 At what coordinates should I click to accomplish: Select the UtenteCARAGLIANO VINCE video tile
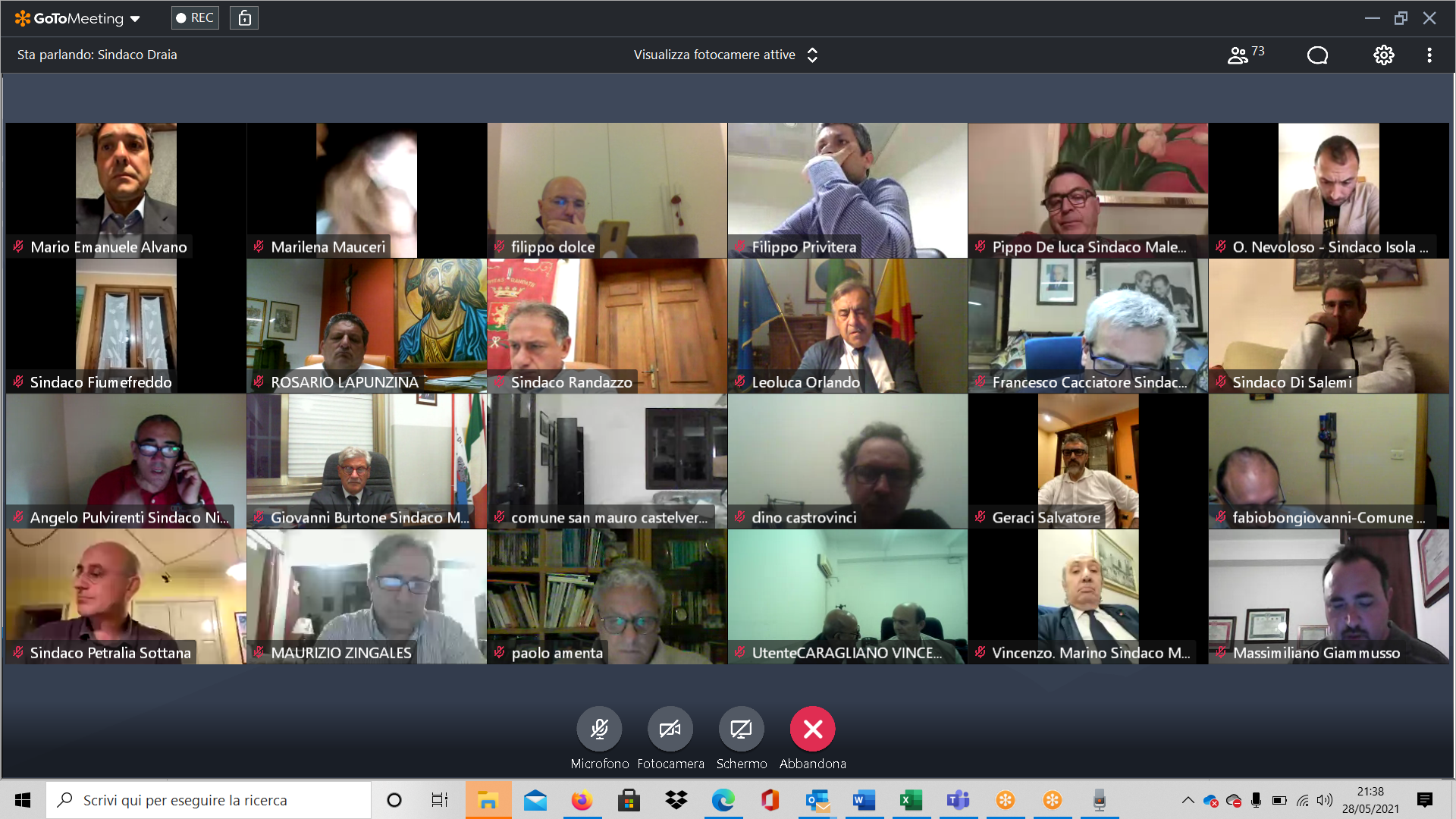pyautogui.click(x=847, y=597)
